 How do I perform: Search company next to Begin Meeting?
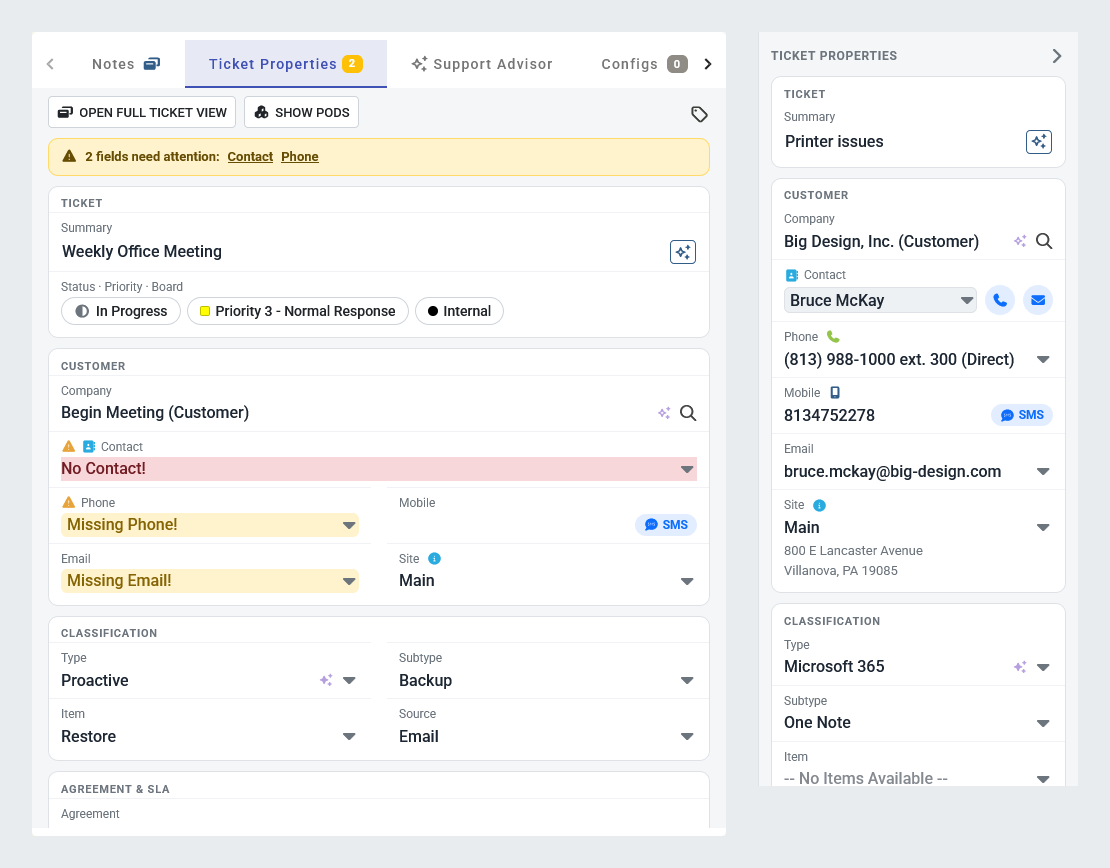tap(688, 413)
